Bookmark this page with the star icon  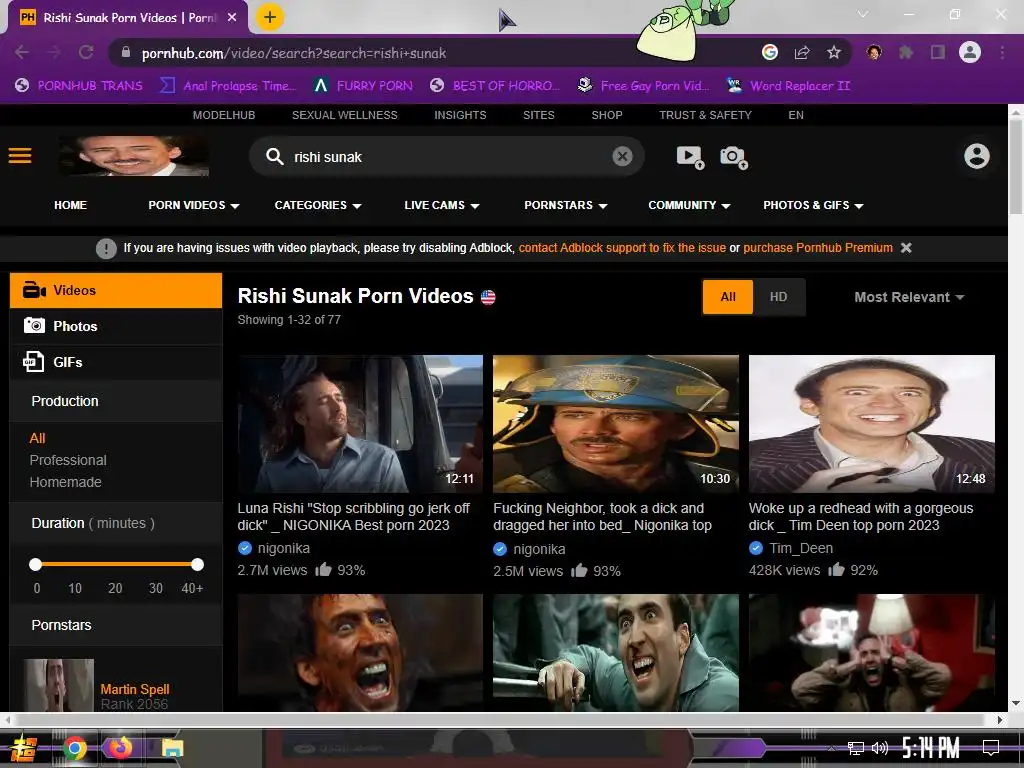pos(834,52)
